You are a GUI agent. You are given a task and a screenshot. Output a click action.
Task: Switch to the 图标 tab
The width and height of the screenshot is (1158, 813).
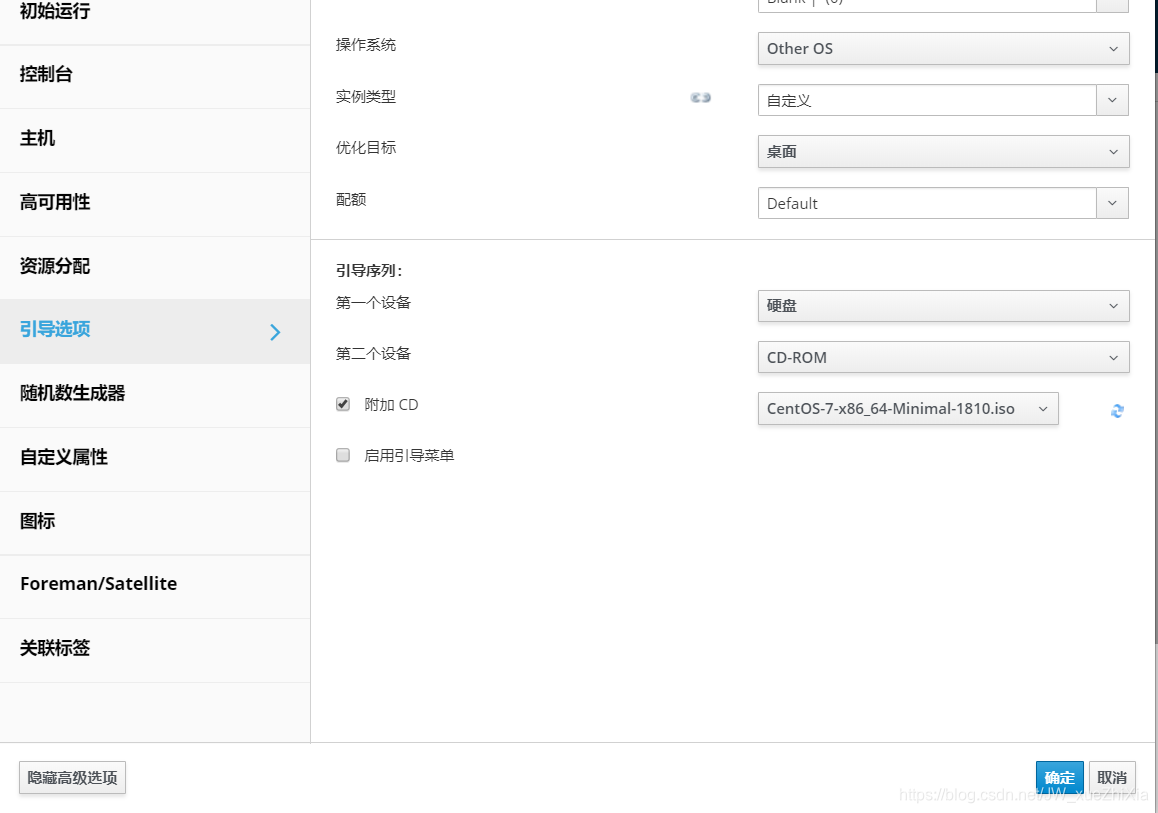pyautogui.click(x=154, y=521)
